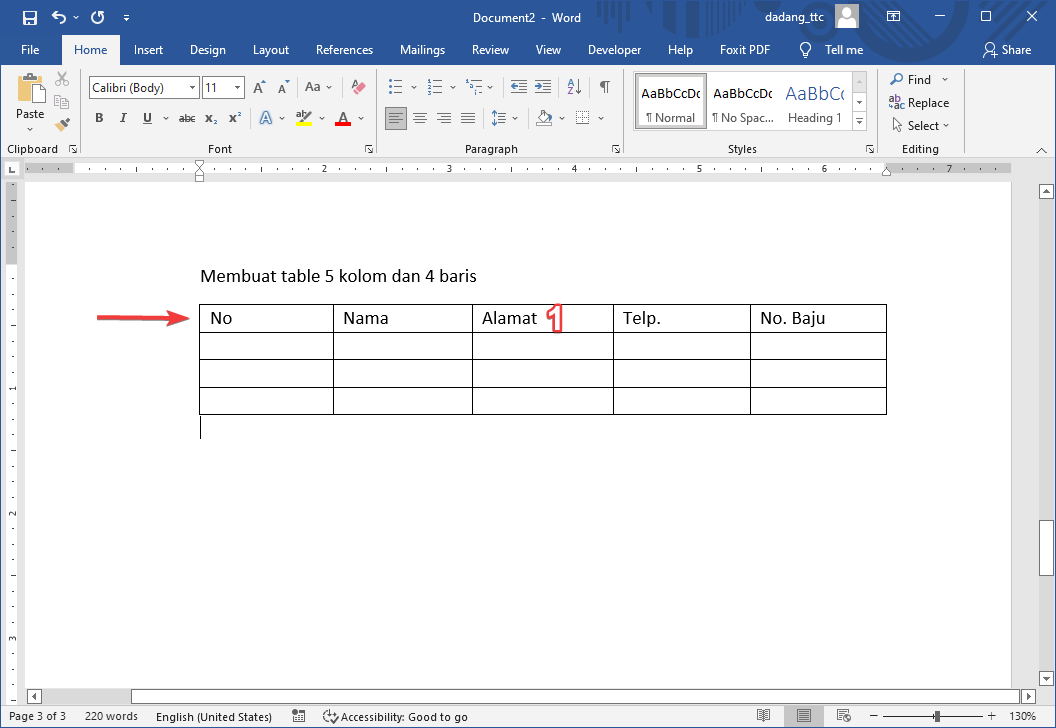Screen dimensions: 1056x728
Task: Toggle show paragraph marks
Action: tap(604, 87)
